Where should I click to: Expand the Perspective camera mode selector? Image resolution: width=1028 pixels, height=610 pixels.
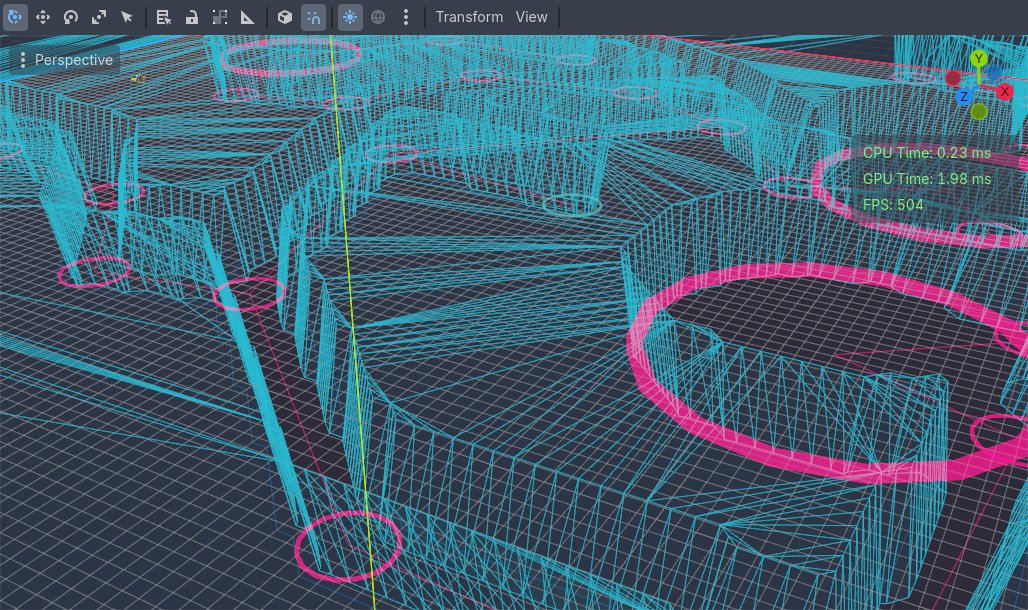[x=73, y=60]
